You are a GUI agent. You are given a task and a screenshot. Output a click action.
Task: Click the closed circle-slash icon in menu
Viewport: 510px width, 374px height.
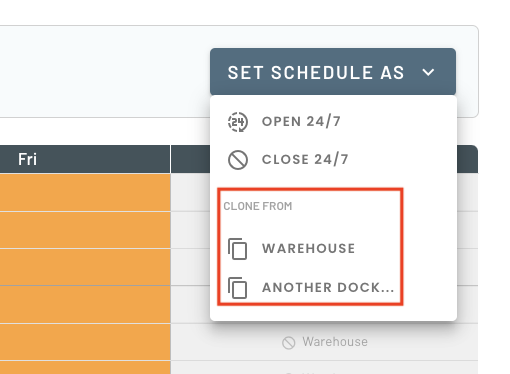238,160
